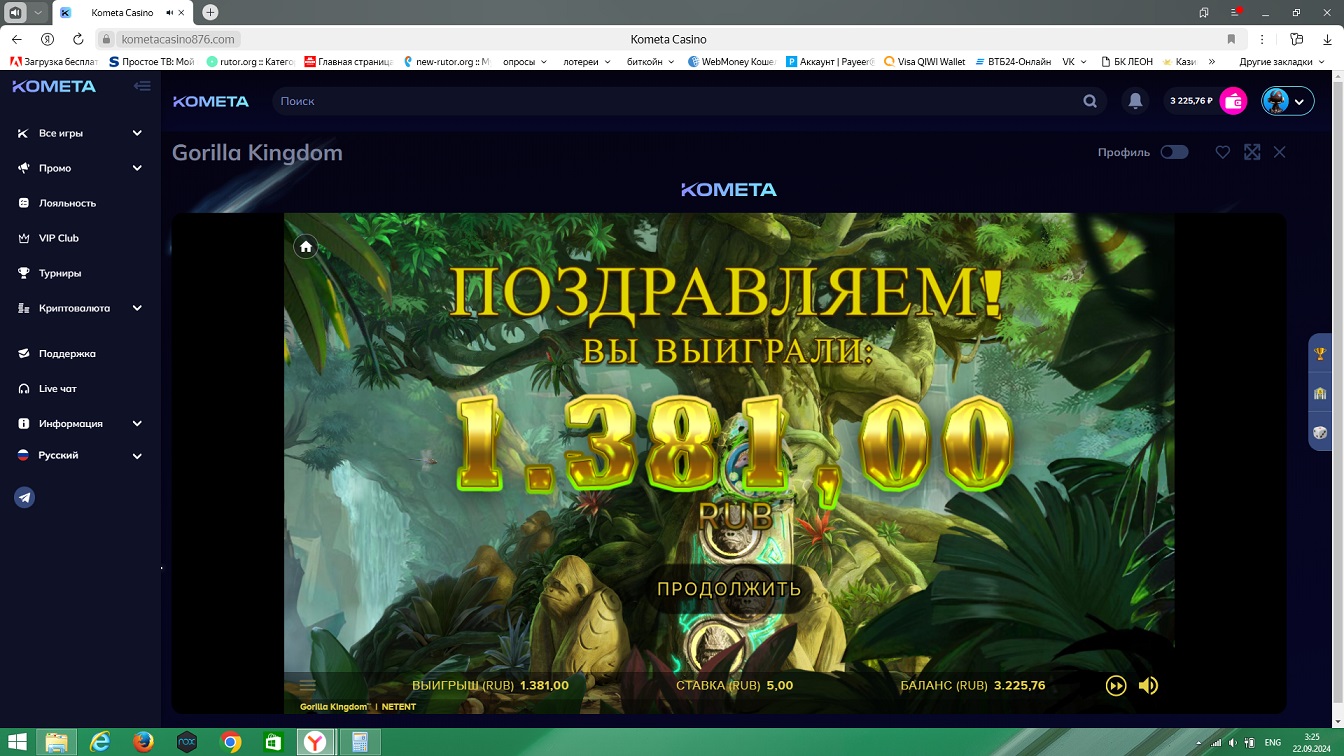The image size is (1344, 756).
Task: Open a new browser tab
Action: tap(210, 13)
